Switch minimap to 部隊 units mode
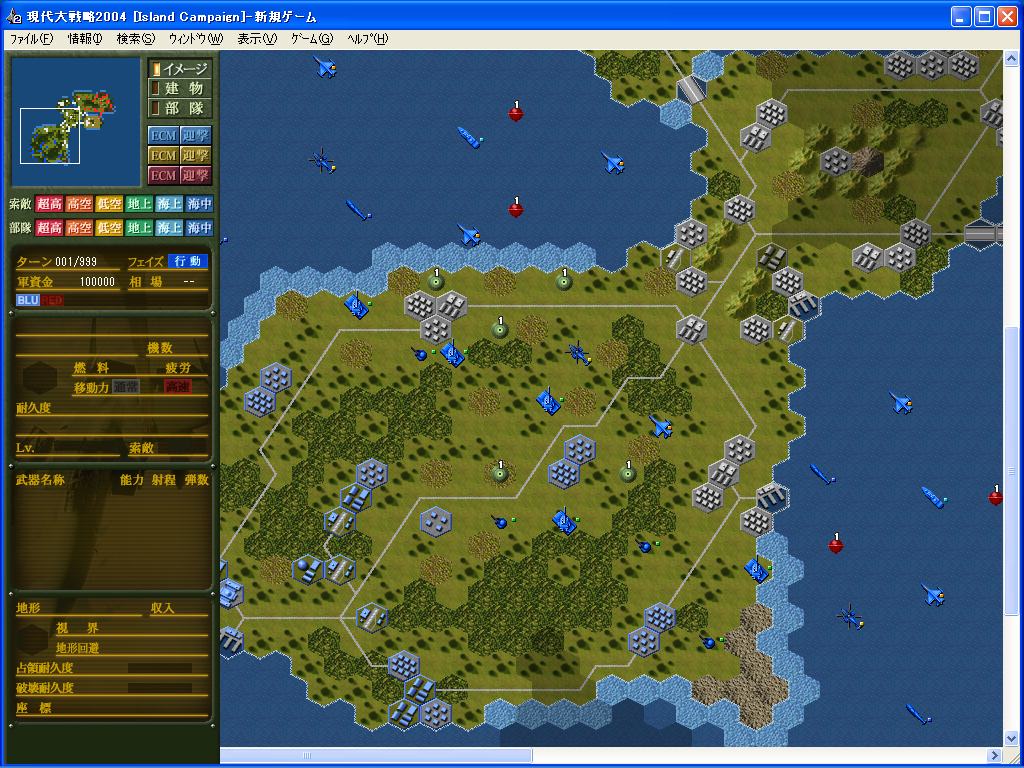 180,108
